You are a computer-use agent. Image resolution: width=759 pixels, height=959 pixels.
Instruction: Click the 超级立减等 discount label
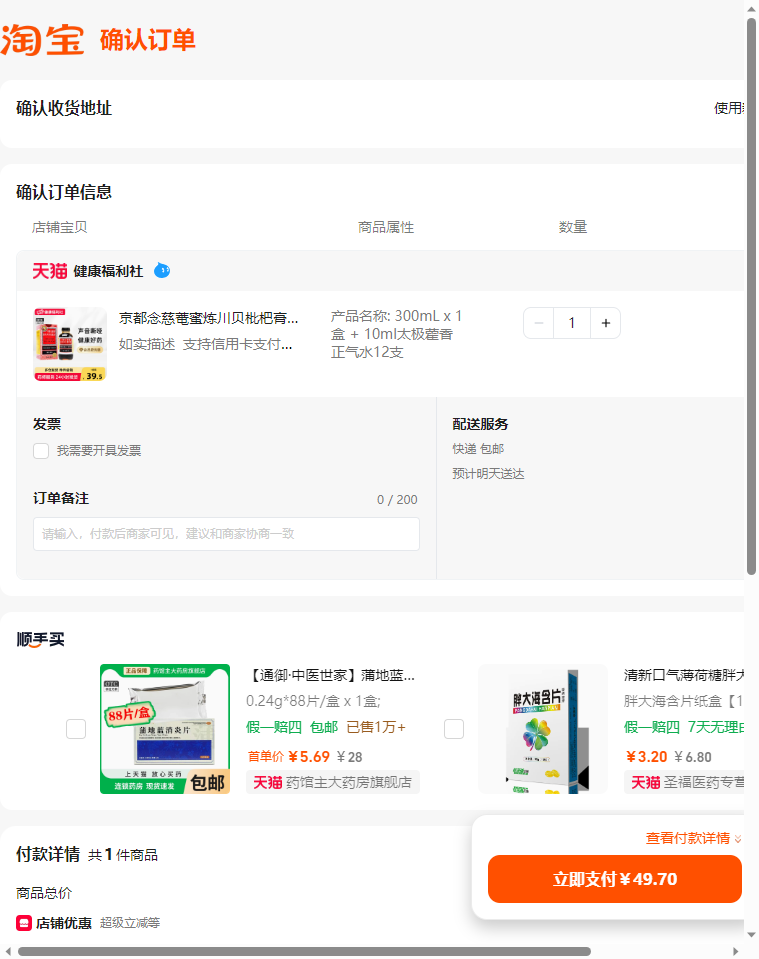130,923
